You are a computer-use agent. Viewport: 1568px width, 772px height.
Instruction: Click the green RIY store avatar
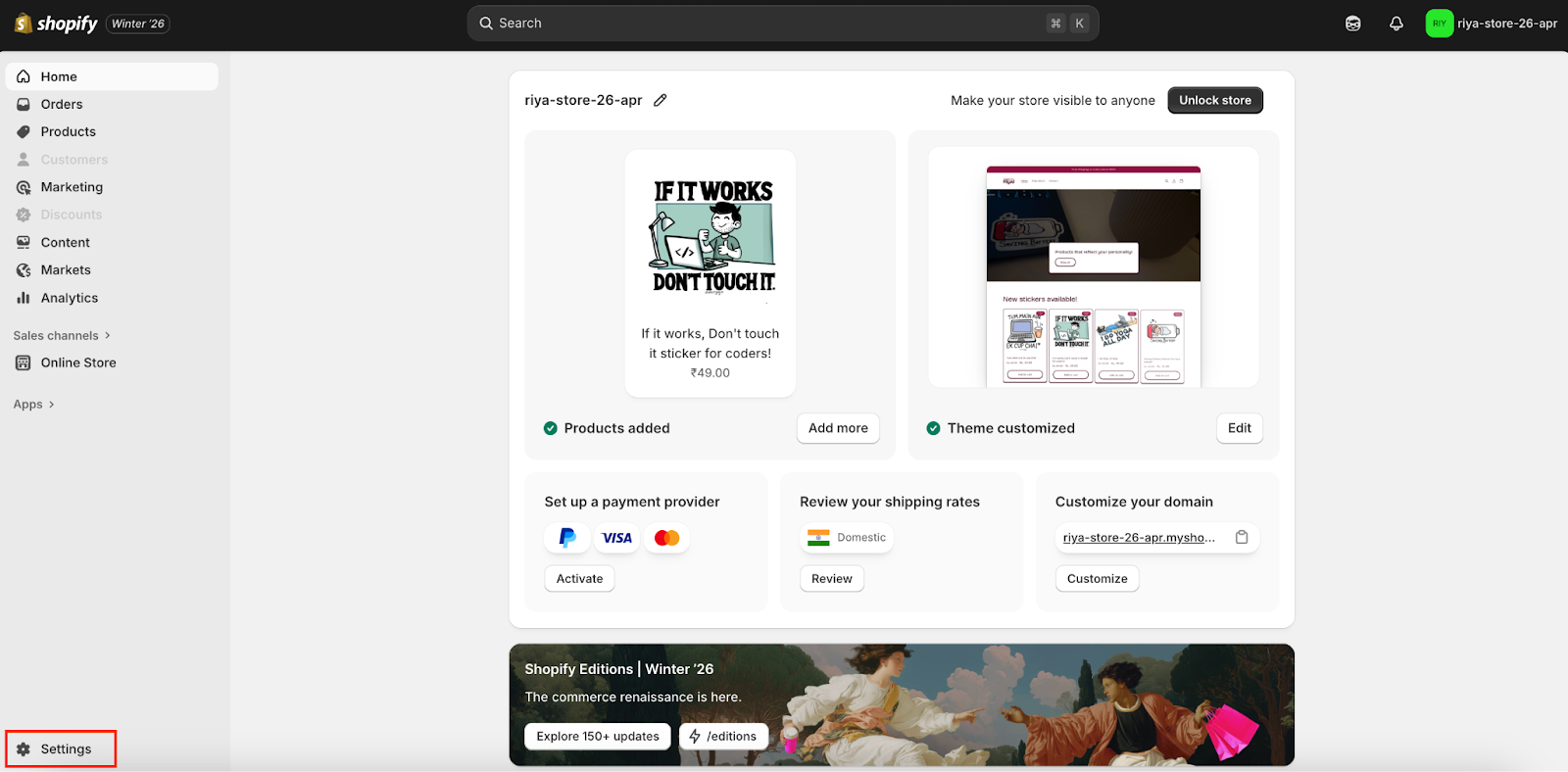(x=1439, y=24)
